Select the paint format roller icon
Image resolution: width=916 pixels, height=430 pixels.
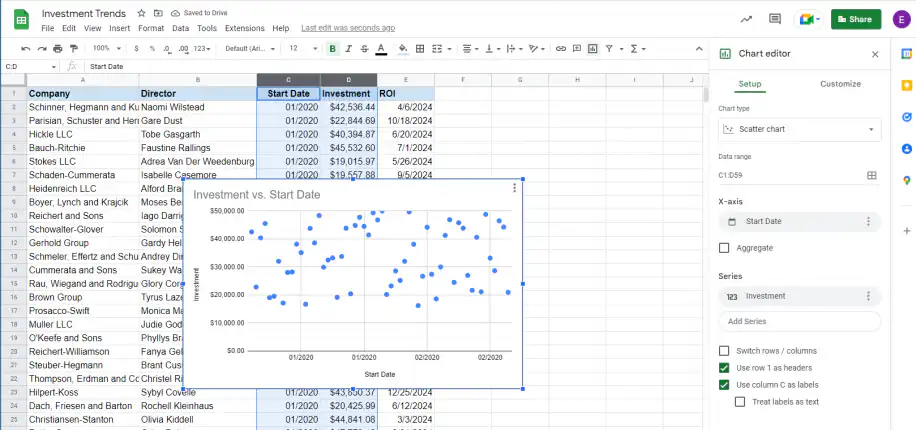(x=74, y=48)
